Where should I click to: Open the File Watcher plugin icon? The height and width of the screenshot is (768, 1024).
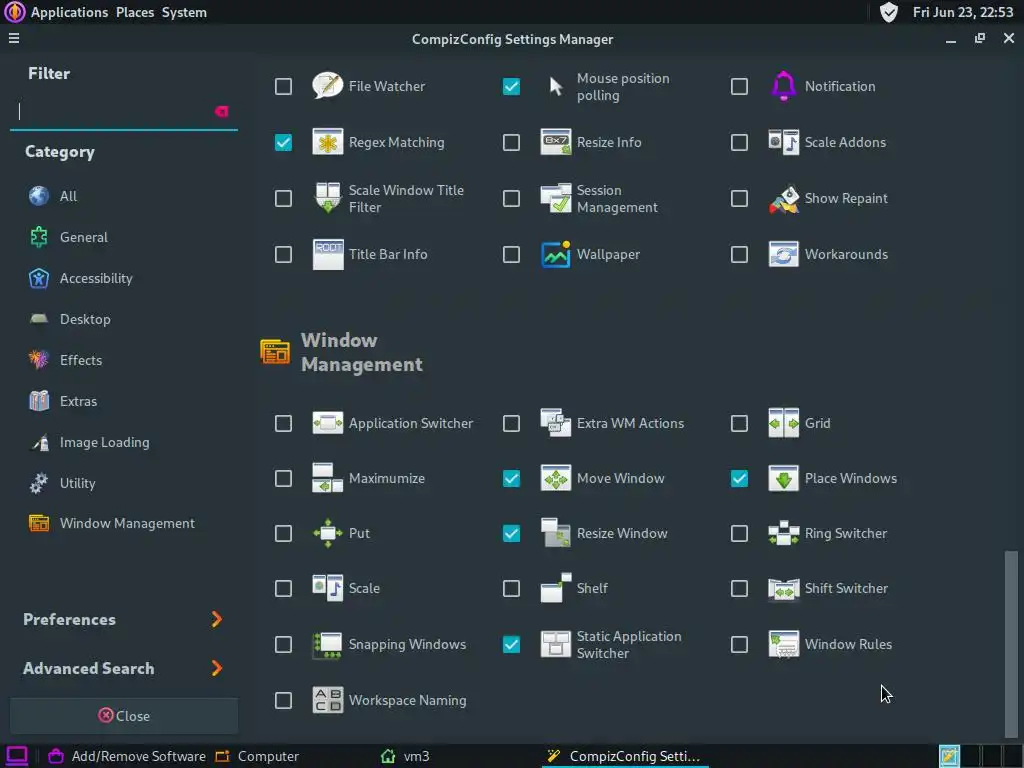pos(327,86)
